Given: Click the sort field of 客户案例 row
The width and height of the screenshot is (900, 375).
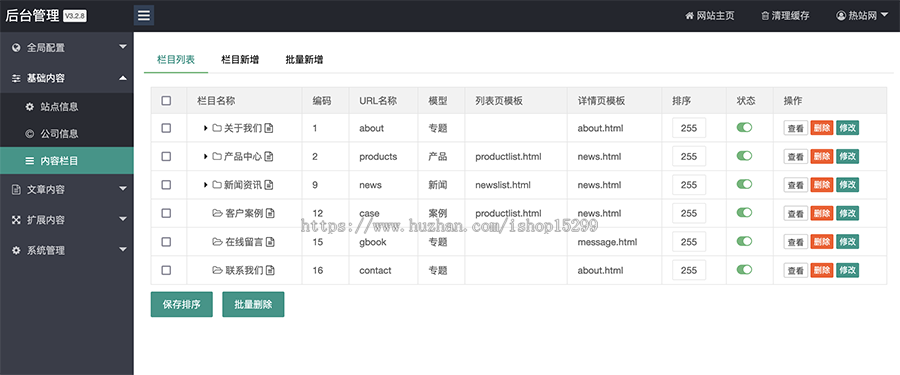Looking at the screenshot, I should [x=689, y=213].
